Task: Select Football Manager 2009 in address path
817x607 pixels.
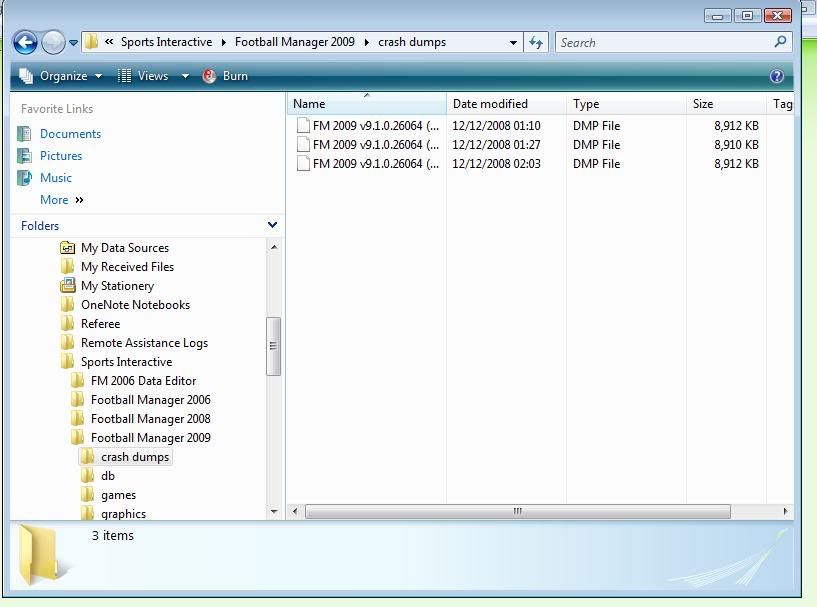Action: click(x=294, y=42)
